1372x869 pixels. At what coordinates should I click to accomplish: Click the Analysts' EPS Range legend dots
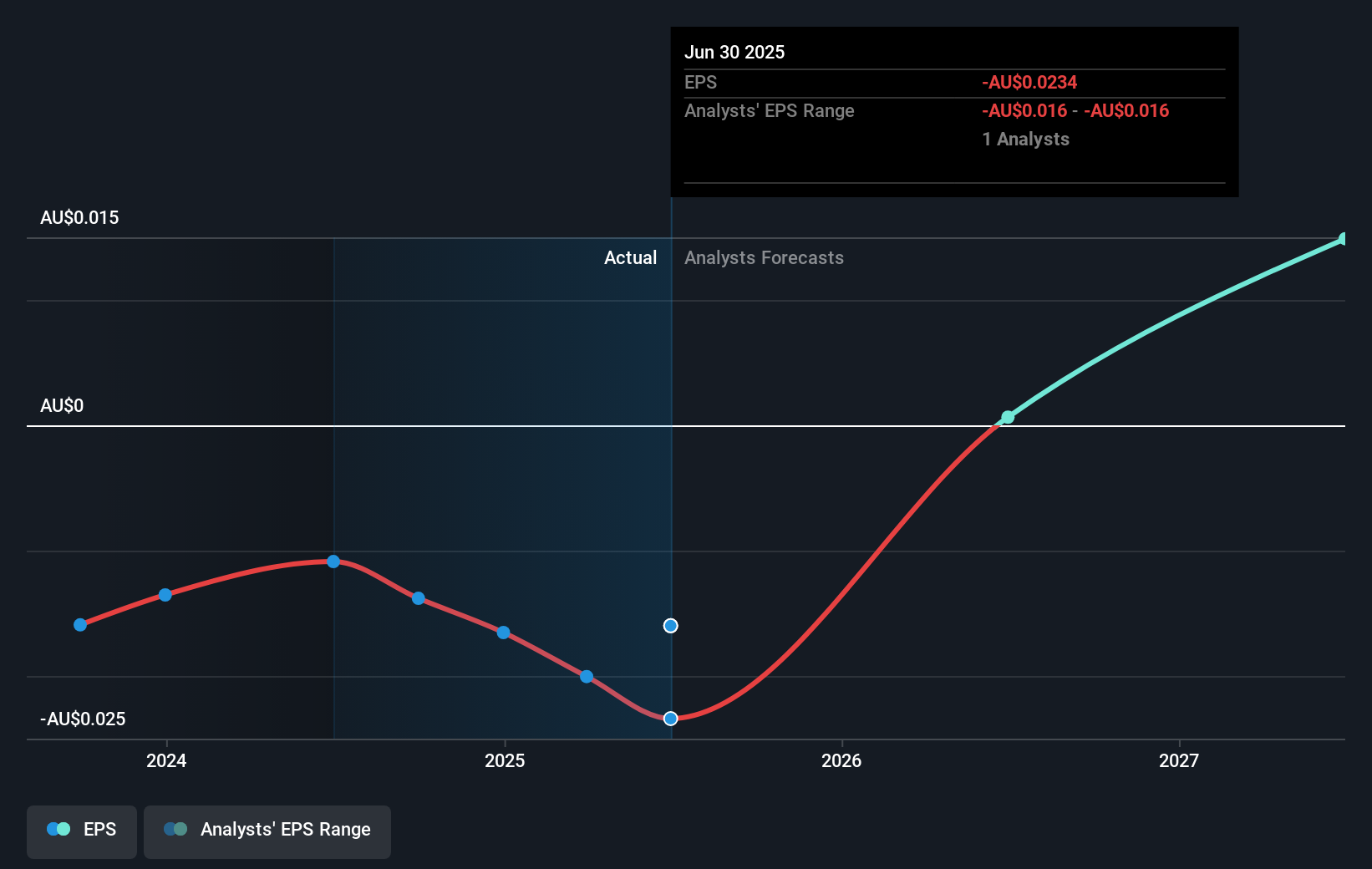[175, 830]
